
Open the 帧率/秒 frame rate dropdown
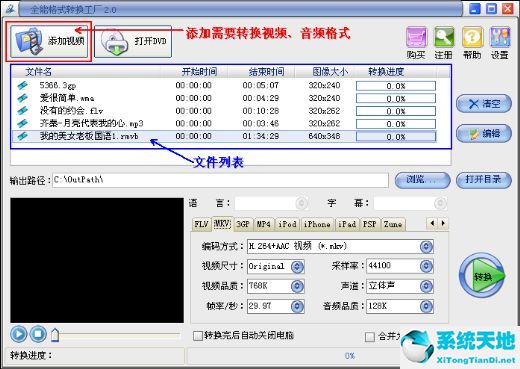click(297, 306)
